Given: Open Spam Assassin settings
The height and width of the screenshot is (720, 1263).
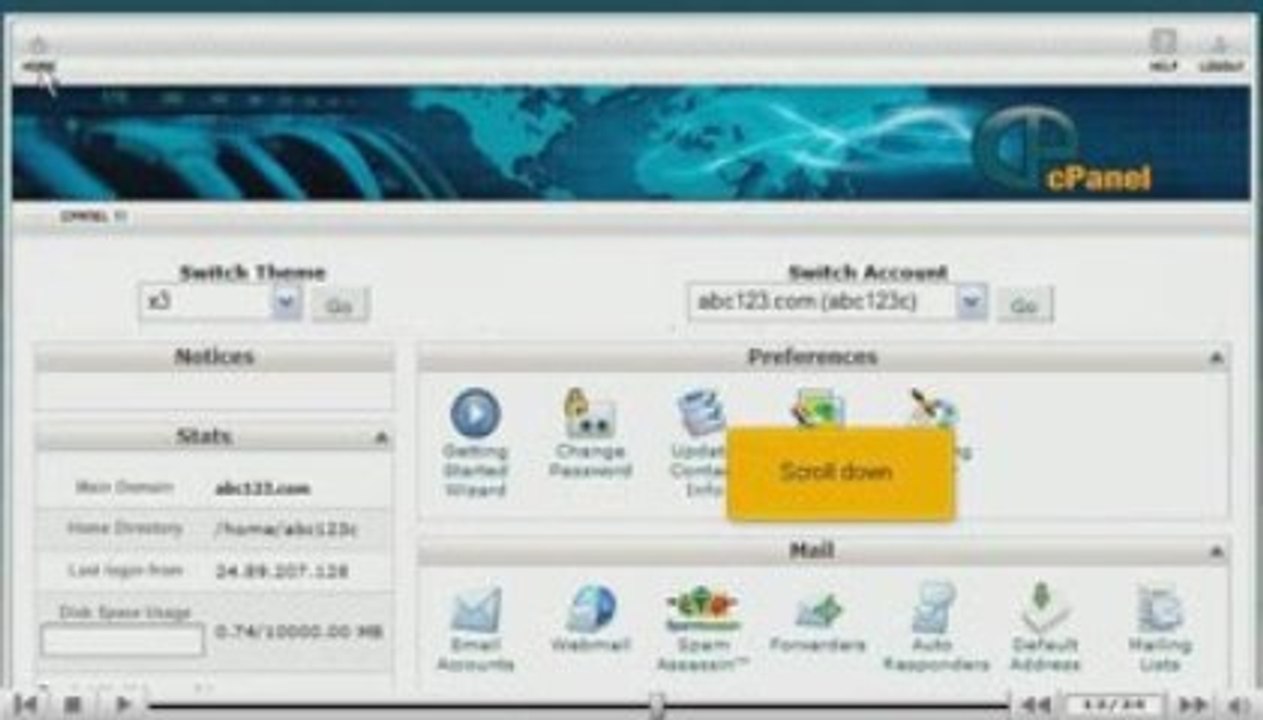Looking at the screenshot, I should (702, 628).
